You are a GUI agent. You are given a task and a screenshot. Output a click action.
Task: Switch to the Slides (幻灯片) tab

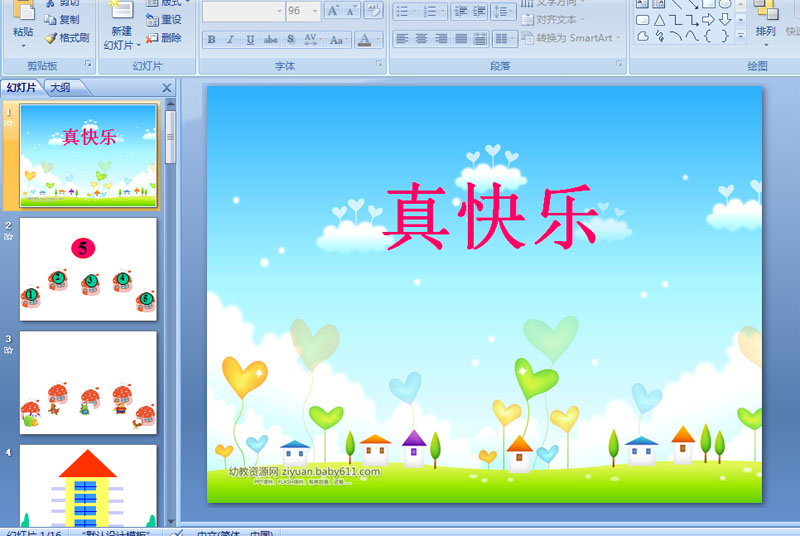tap(21, 88)
